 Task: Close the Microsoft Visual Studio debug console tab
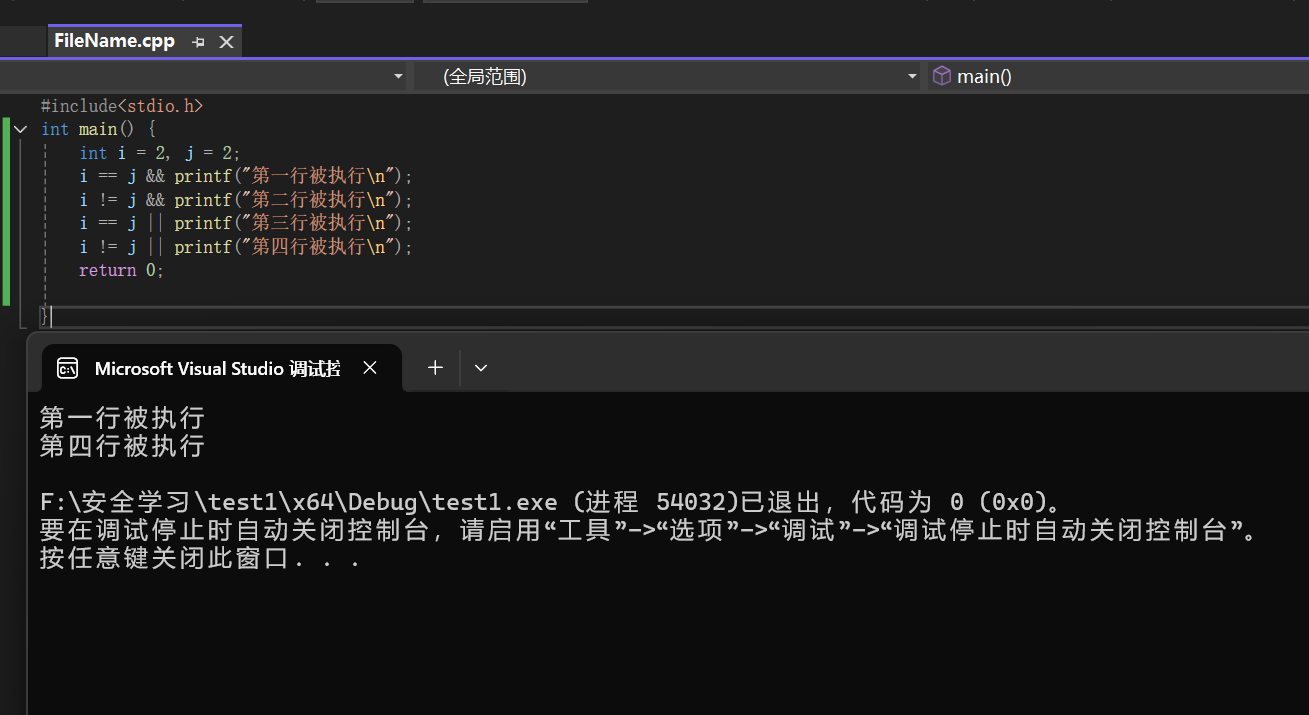tap(370, 368)
